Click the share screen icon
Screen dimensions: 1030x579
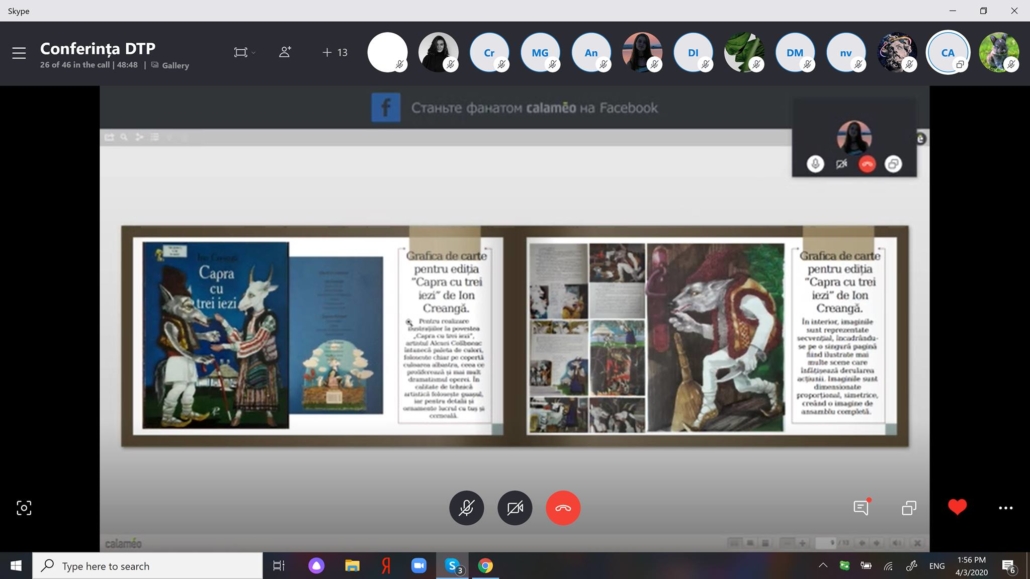(909, 508)
